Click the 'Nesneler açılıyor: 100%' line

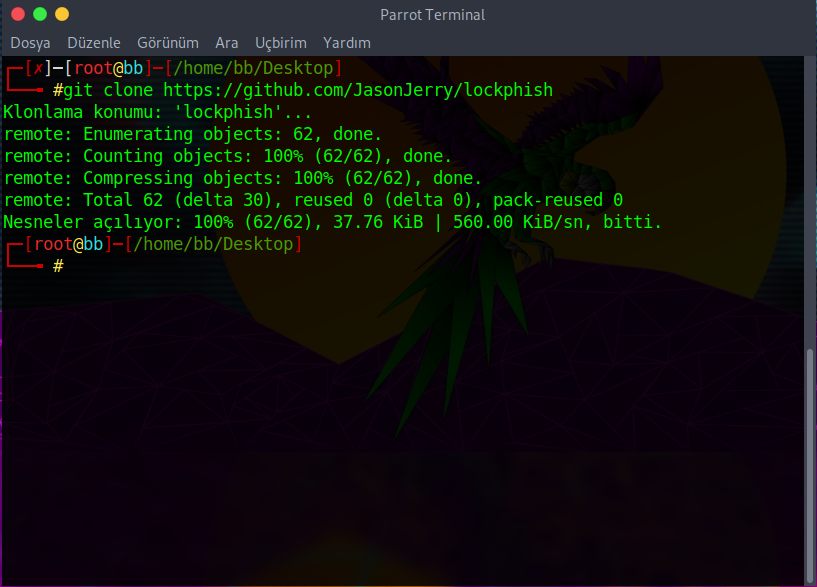click(332, 222)
